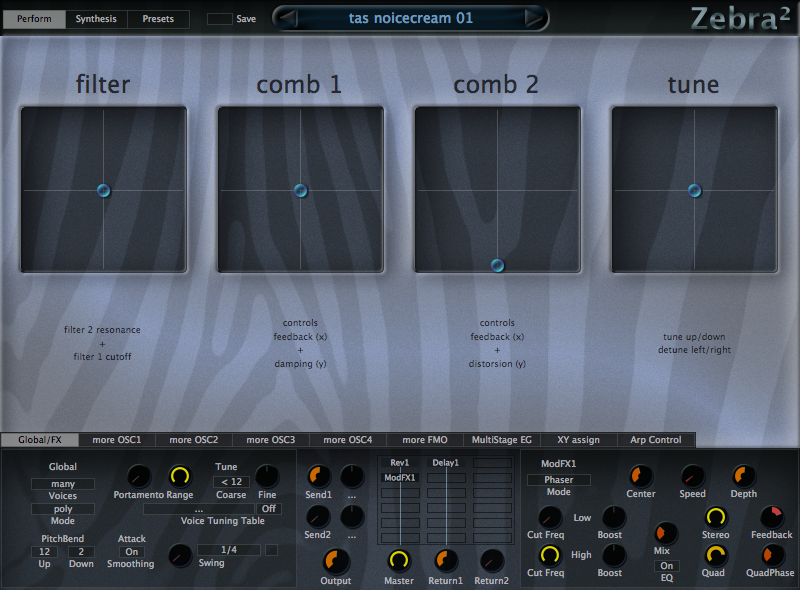This screenshot has width=800, height=590.
Task: Open the Presets tab
Action: (x=158, y=19)
